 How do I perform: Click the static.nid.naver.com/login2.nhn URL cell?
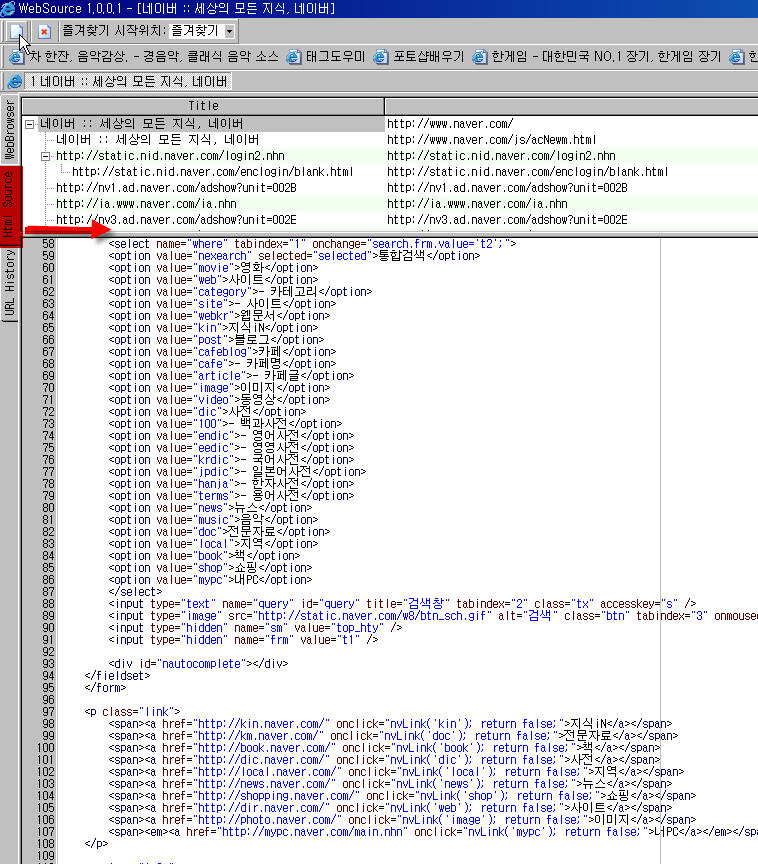(501, 155)
